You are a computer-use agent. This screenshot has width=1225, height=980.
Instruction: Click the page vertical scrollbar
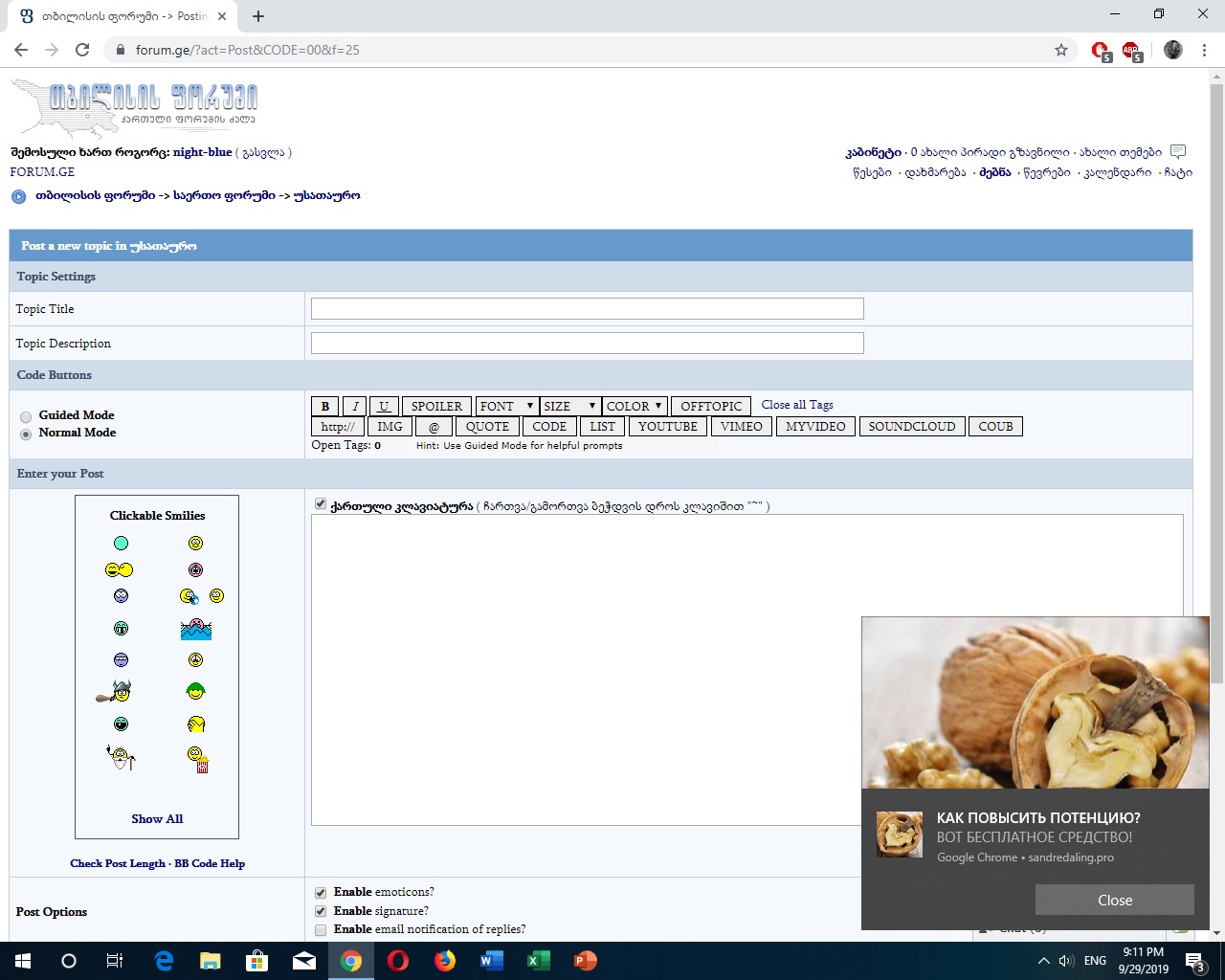coord(1216,383)
